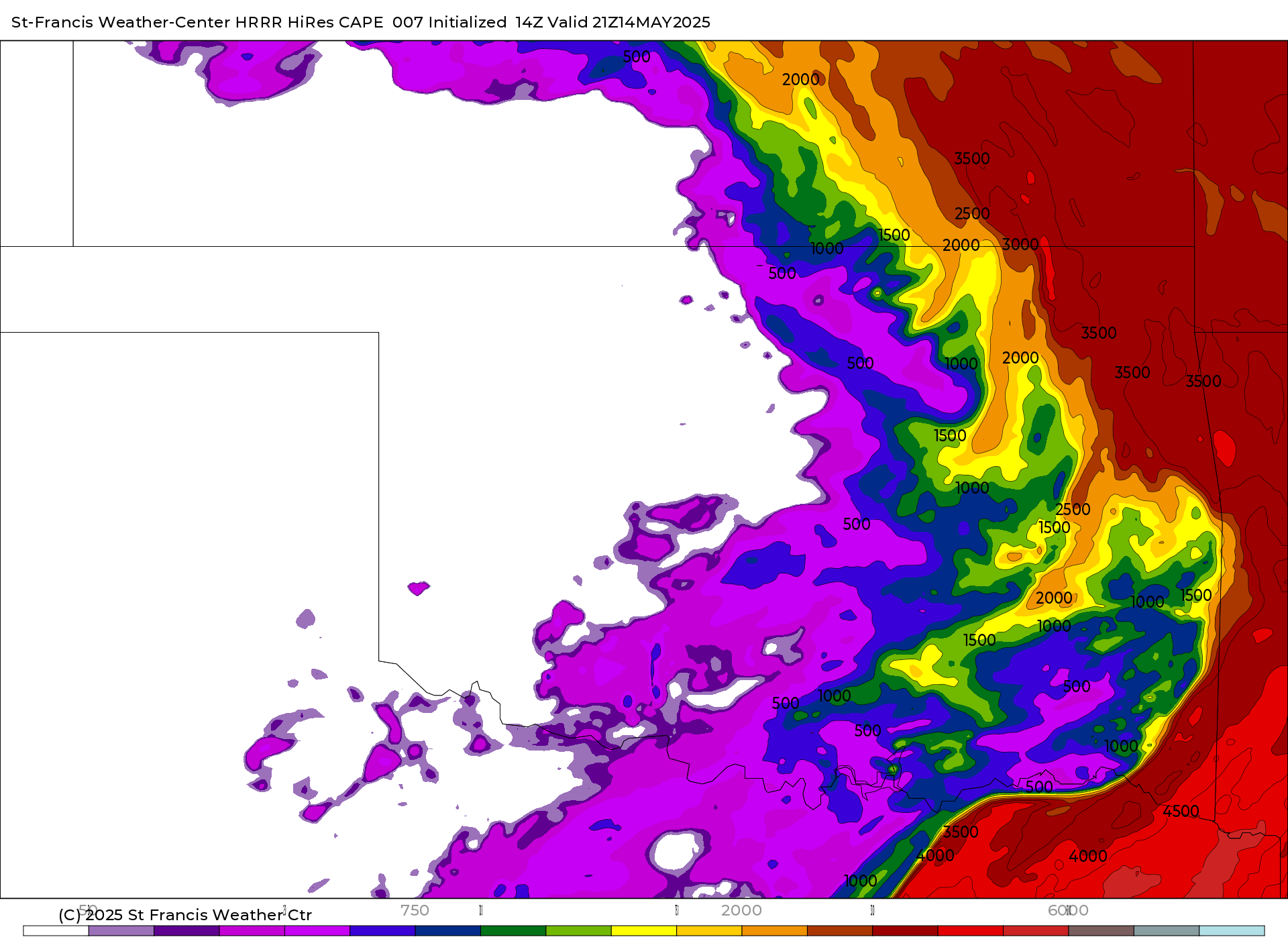Click the '750' tick label on the color scale
This screenshot has width=1288, height=939.
pos(415,910)
